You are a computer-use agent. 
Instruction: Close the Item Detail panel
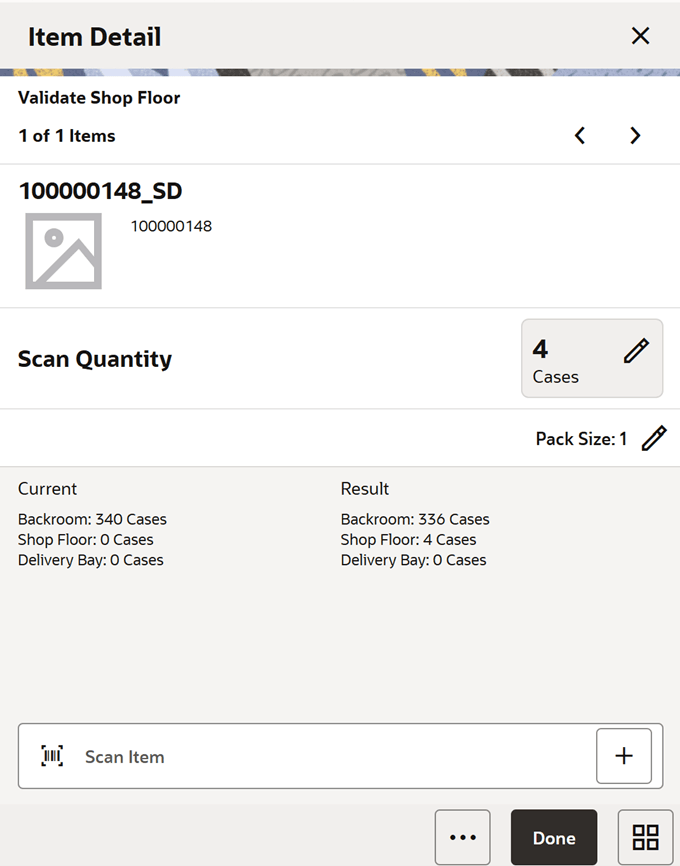pos(640,35)
